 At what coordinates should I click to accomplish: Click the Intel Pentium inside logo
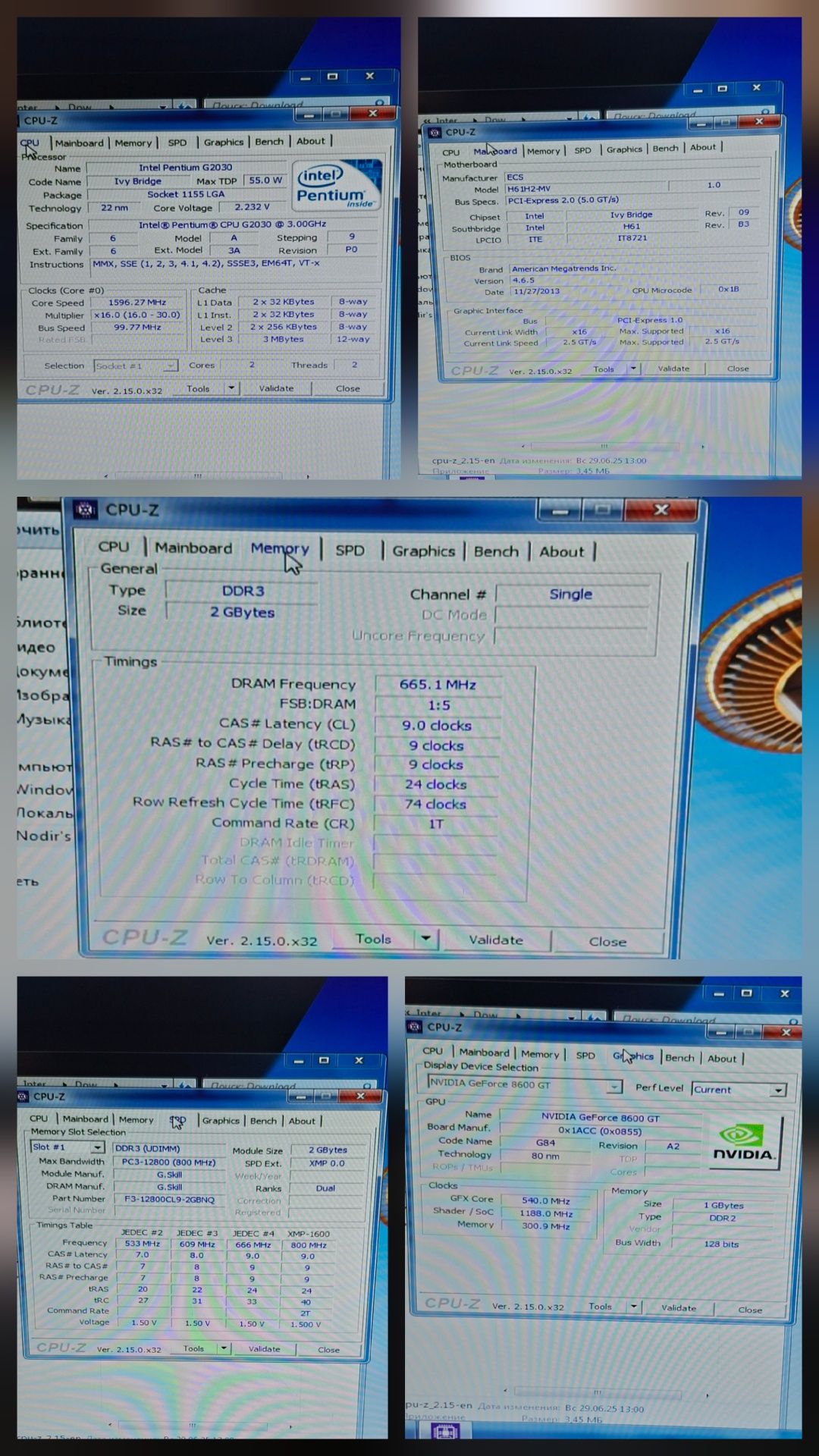click(336, 184)
